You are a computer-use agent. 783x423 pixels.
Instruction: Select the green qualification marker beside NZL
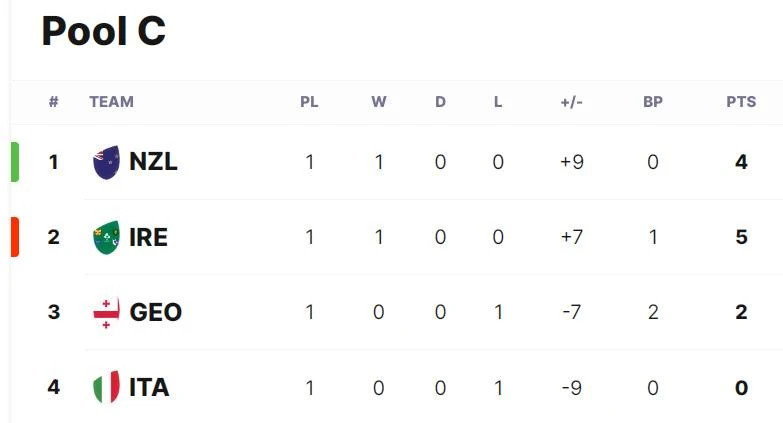coord(15,162)
